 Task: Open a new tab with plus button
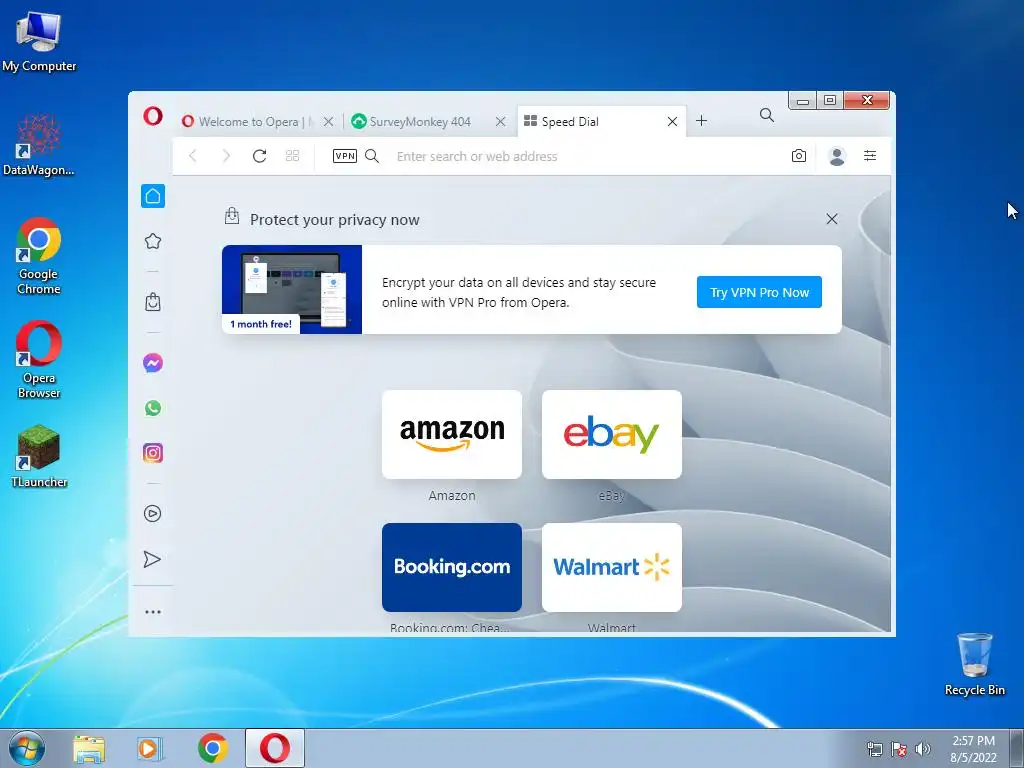coord(701,121)
